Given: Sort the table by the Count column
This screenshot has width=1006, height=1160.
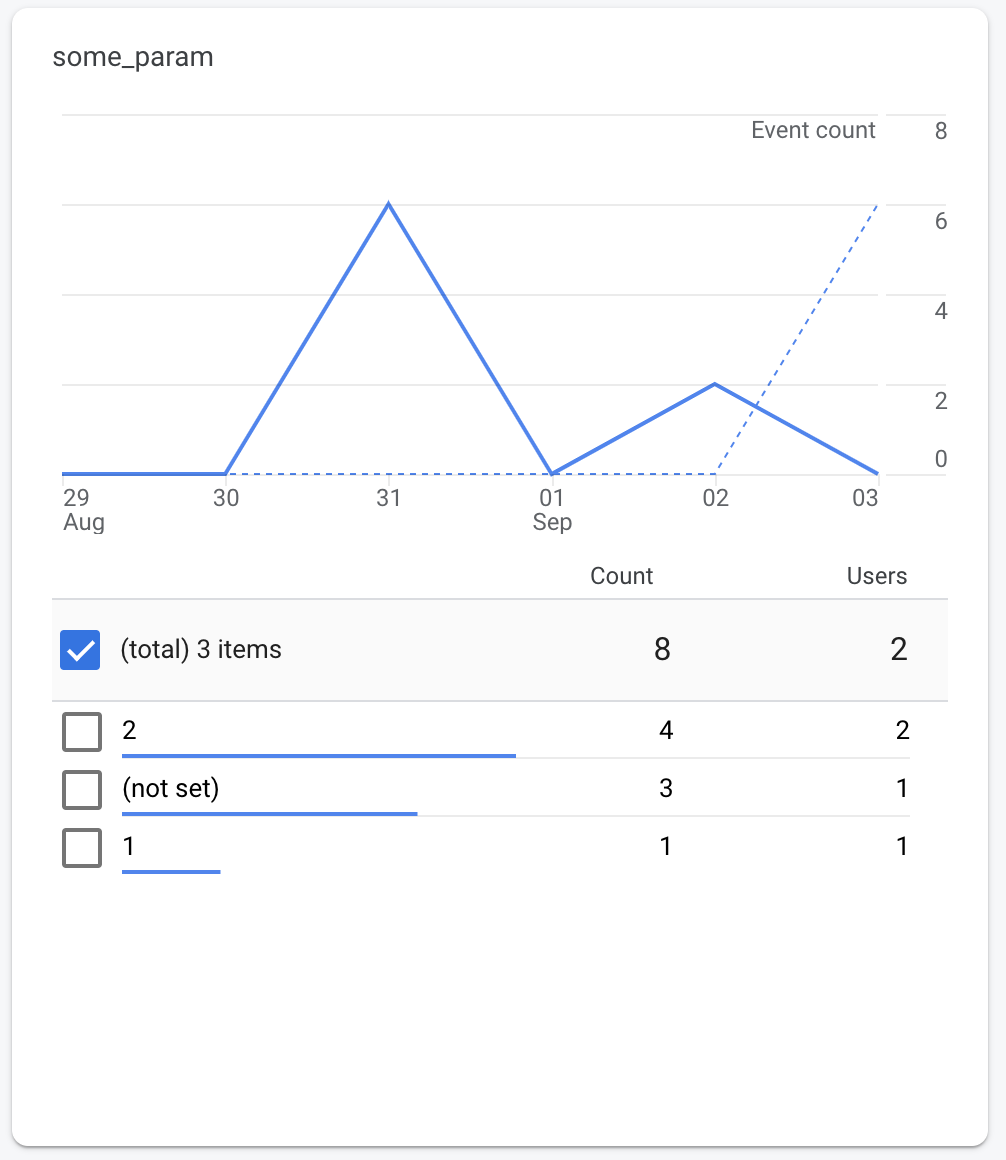Looking at the screenshot, I should coord(621,576).
